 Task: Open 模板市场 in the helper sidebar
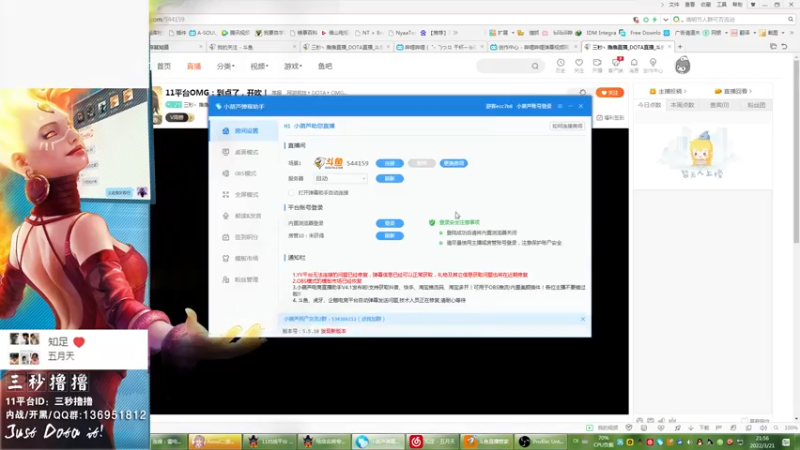pos(243,258)
